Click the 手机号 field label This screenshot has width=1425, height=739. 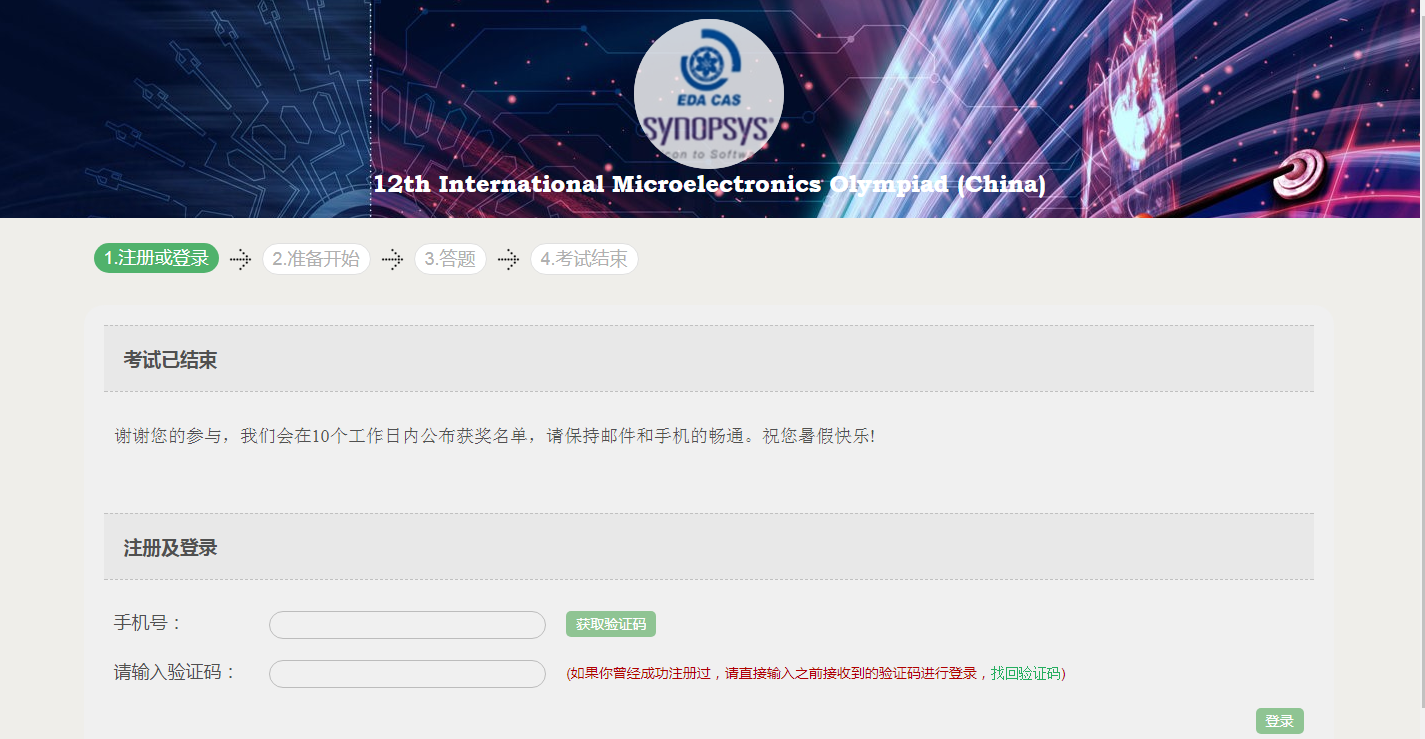(x=148, y=623)
